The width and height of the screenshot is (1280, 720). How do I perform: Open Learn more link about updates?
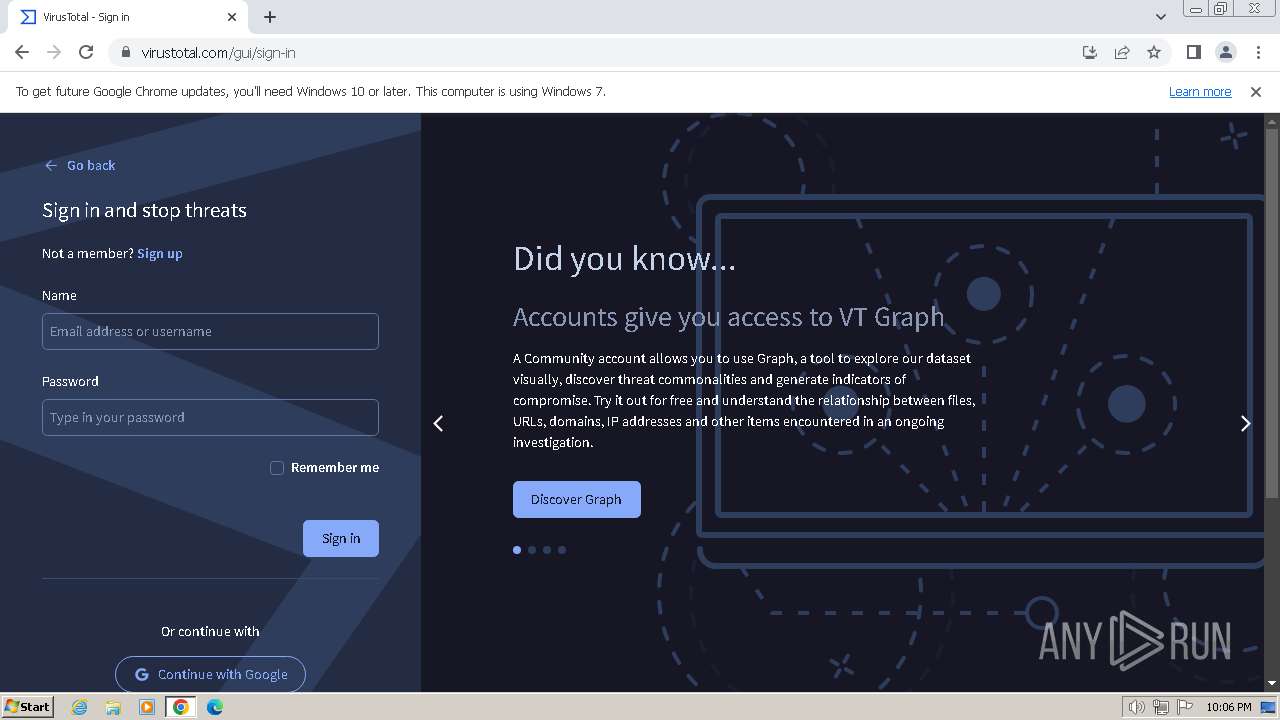click(x=1200, y=91)
